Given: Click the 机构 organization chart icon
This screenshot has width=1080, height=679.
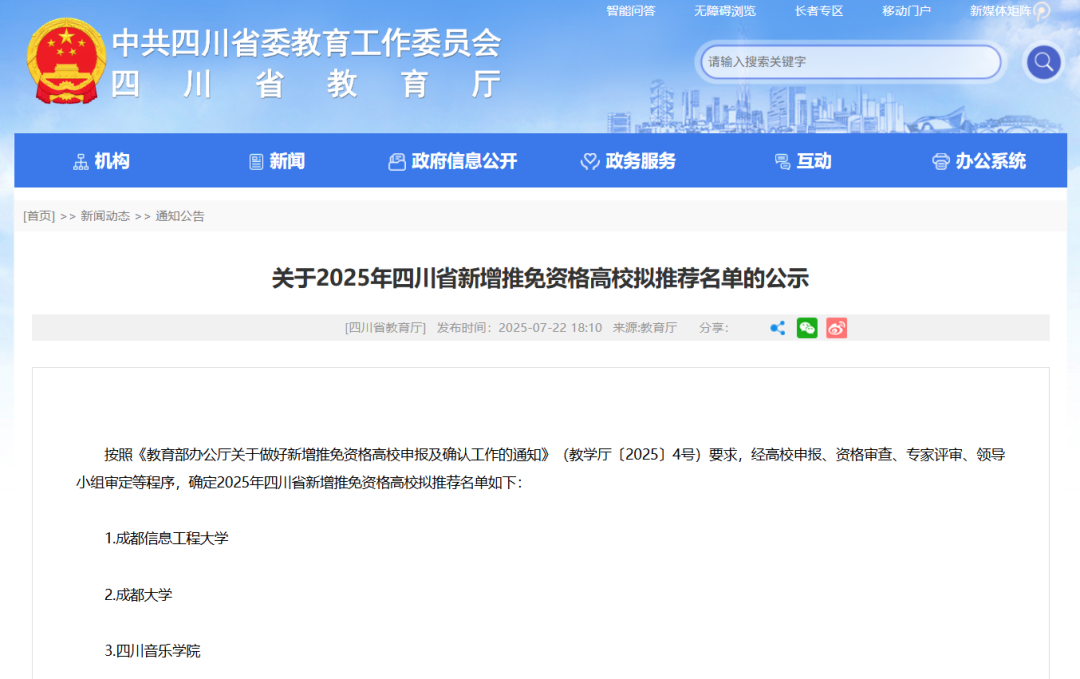Looking at the screenshot, I should tap(81, 162).
